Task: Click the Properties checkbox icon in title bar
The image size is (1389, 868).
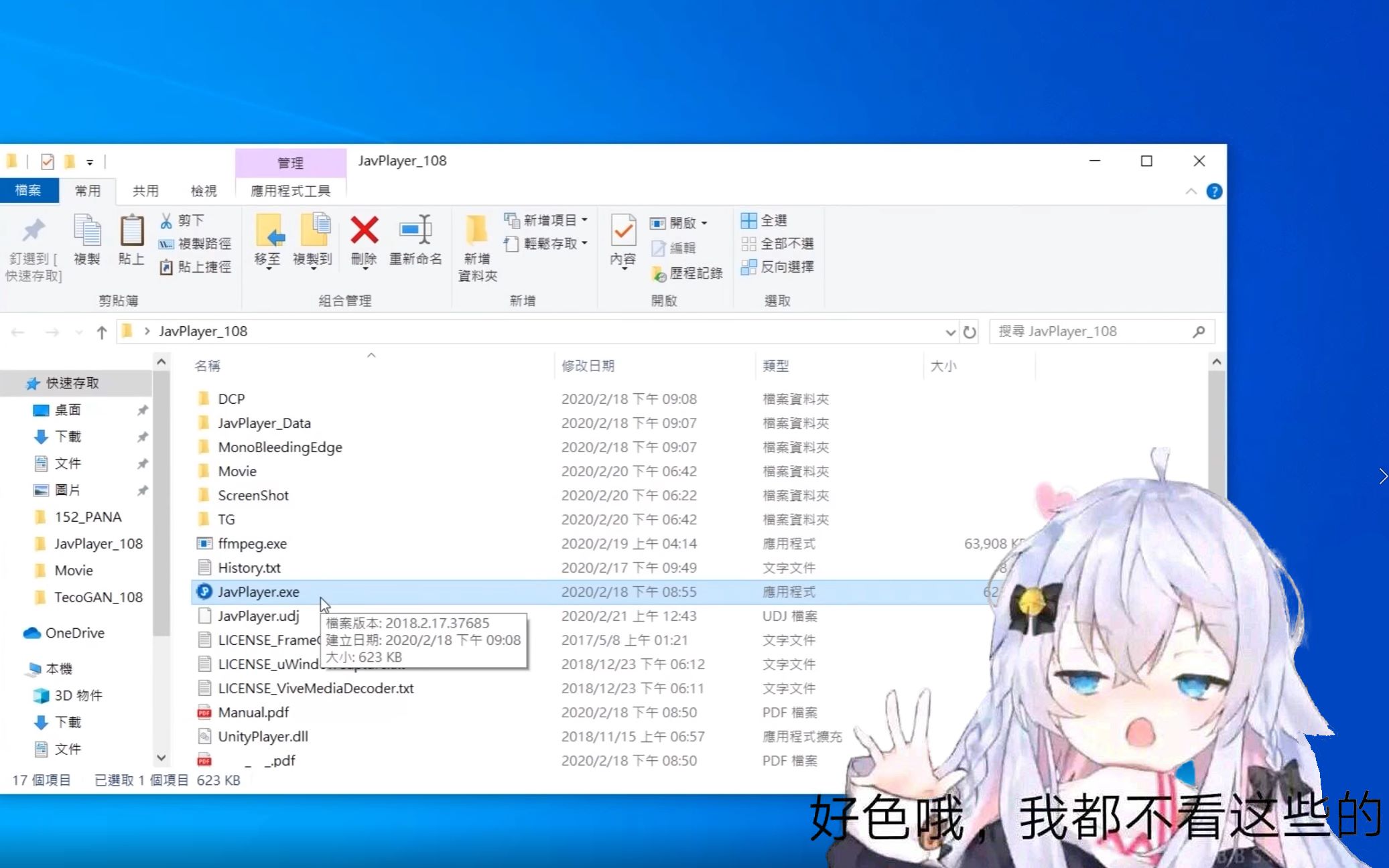Action: [x=48, y=161]
